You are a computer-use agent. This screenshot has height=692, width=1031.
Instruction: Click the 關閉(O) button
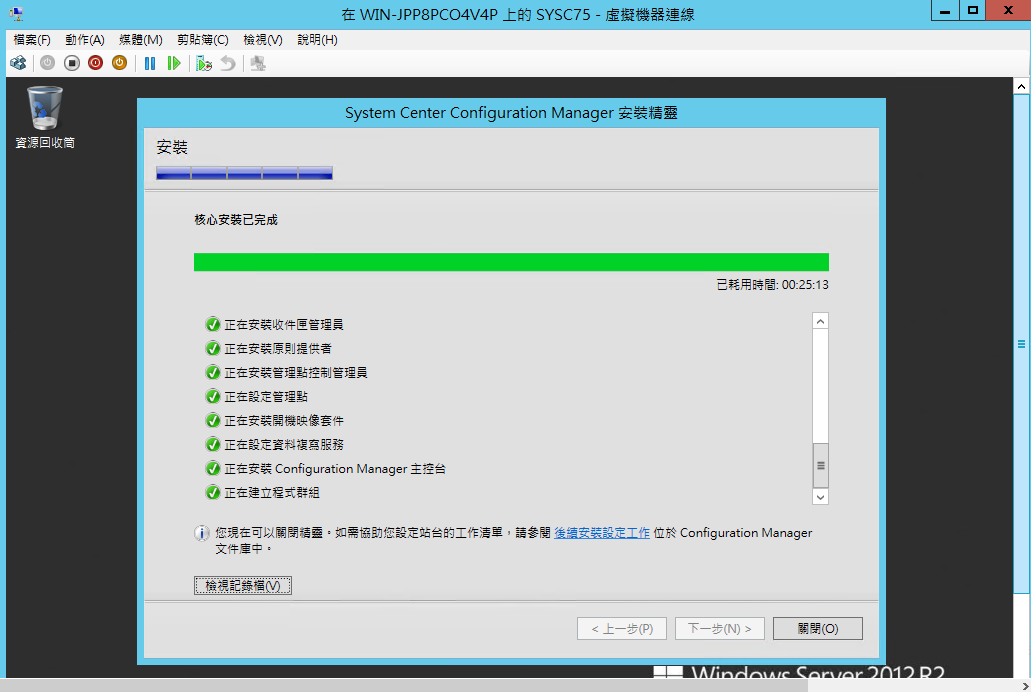click(x=818, y=628)
